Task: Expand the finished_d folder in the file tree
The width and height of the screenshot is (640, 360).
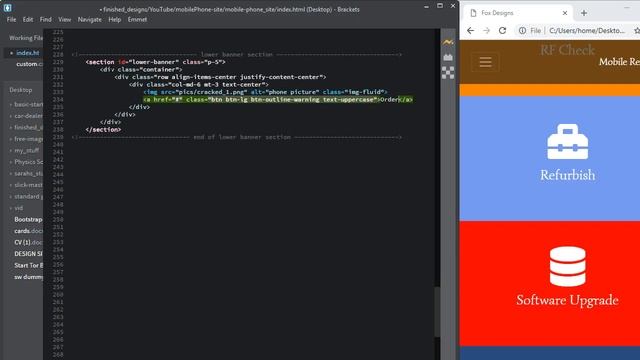Action: click(27, 127)
